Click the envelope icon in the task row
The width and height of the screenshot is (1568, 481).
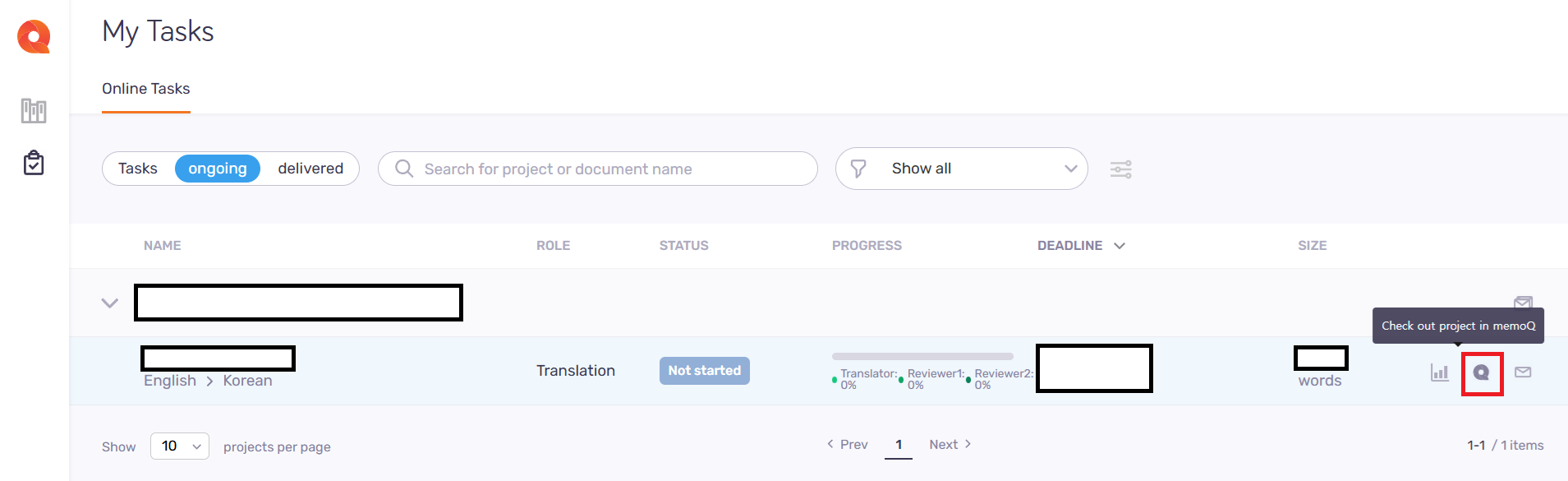(x=1523, y=372)
